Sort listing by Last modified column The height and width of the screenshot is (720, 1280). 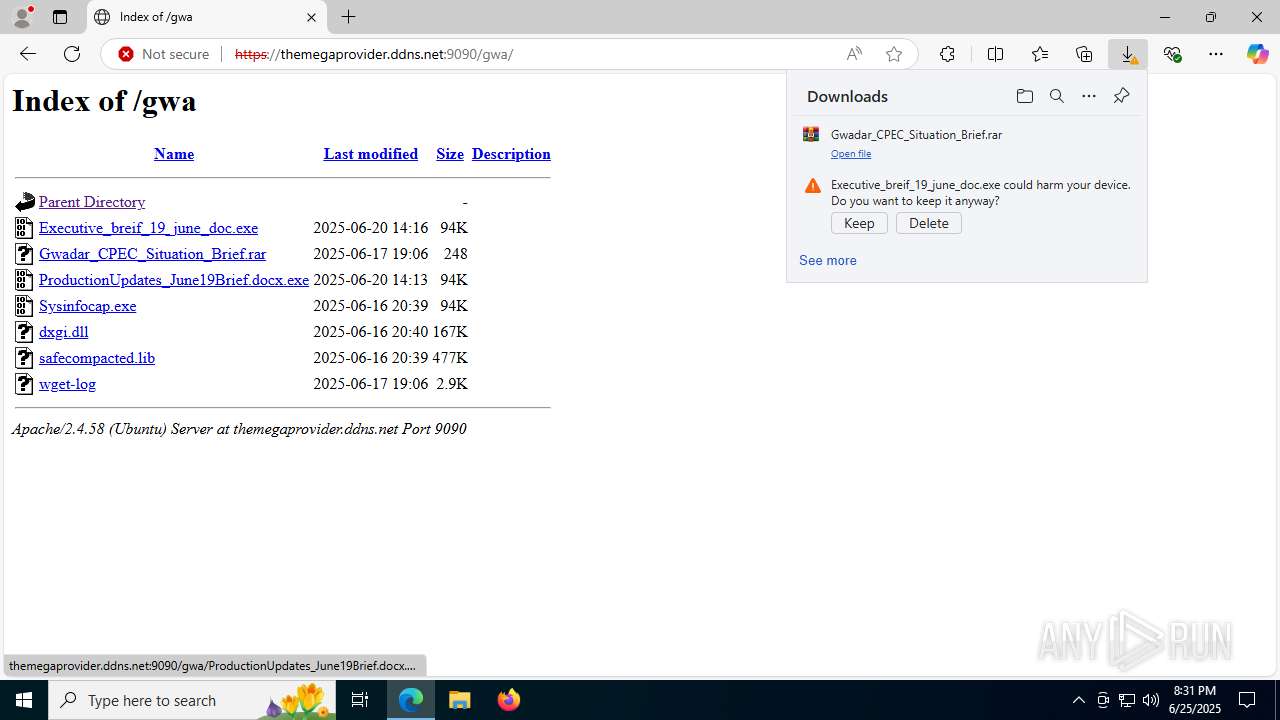click(x=371, y=154)
